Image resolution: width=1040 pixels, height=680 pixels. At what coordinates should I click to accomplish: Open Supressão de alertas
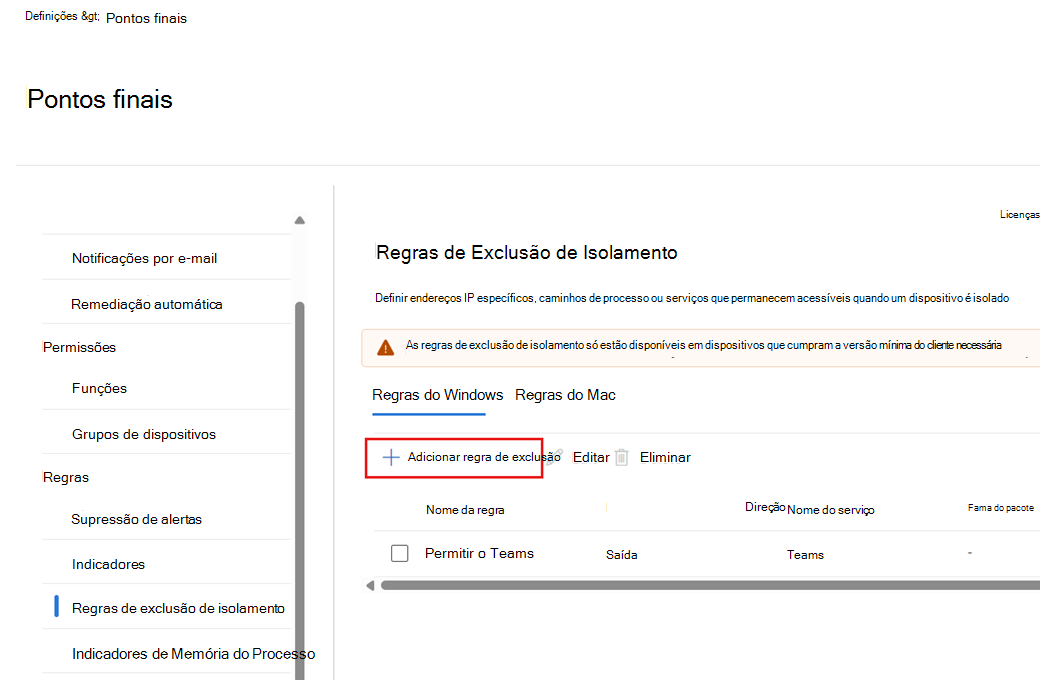(136, 518)
